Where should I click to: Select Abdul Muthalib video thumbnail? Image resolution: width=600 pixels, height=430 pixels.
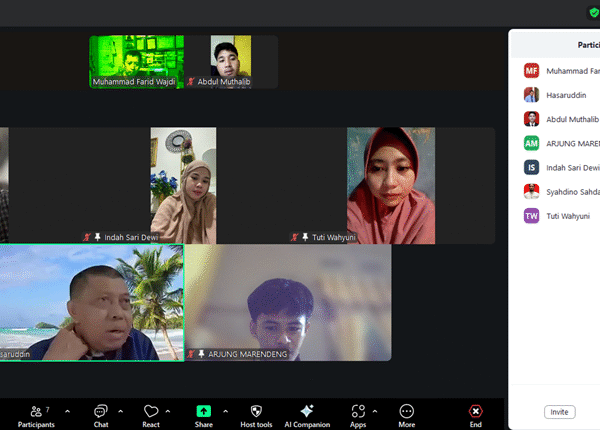231,62
